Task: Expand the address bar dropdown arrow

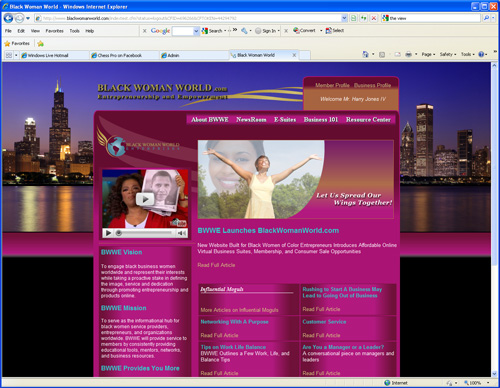Action: point(344,18)
